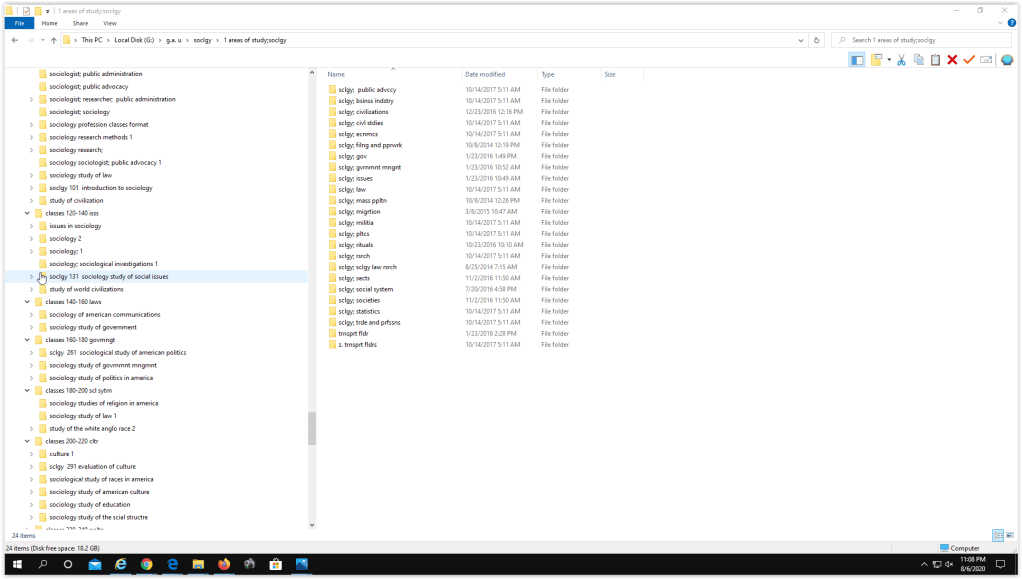Expand 'sociology study of law' tree node
The width and height of the screenshot is (1022, 579).
click(31, 175)
